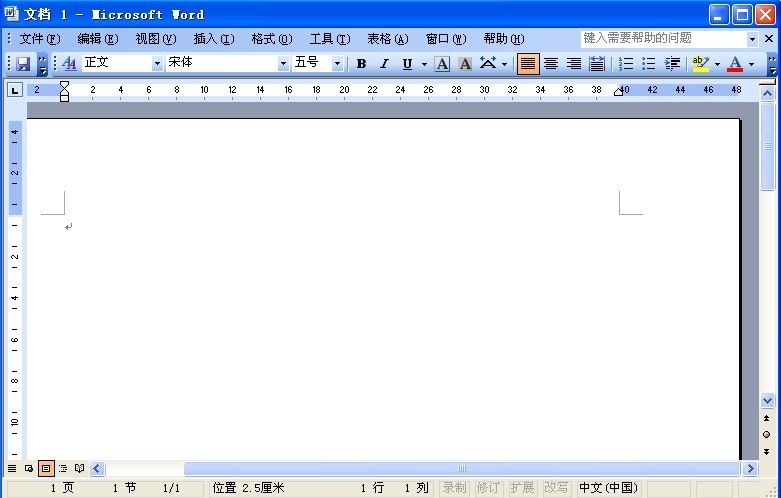This screenshot has height=498, width=781.
Task: Open underline style dropdown arrow
Action: coord(424,64)
